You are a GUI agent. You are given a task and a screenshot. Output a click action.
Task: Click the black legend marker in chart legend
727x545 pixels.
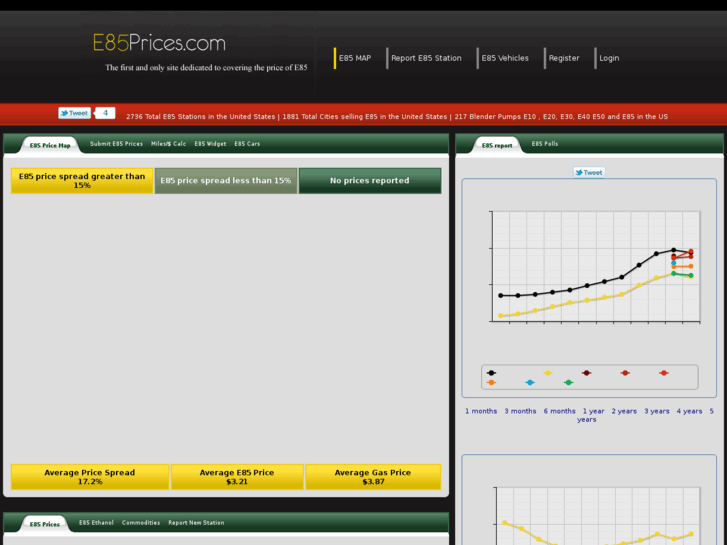click(491, 373)
